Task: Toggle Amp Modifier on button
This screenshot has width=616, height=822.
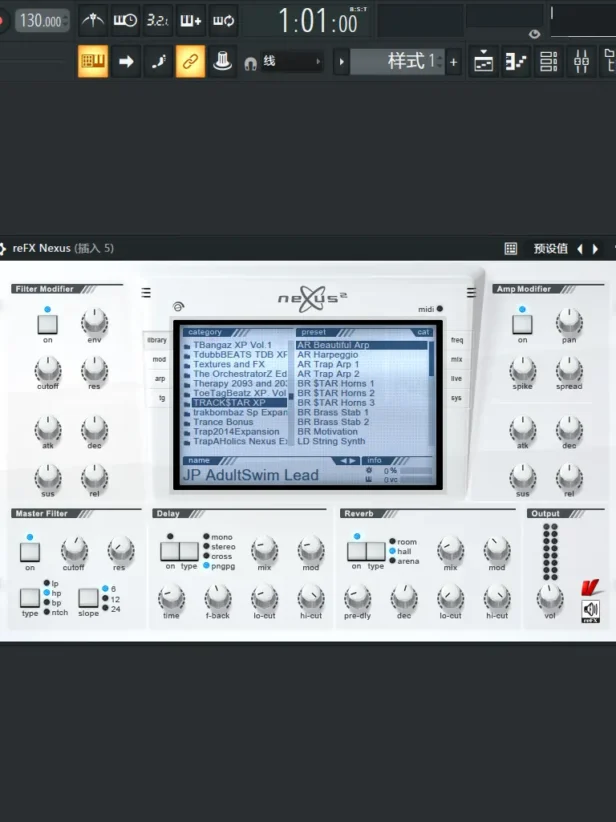Action: pos(522,324)
